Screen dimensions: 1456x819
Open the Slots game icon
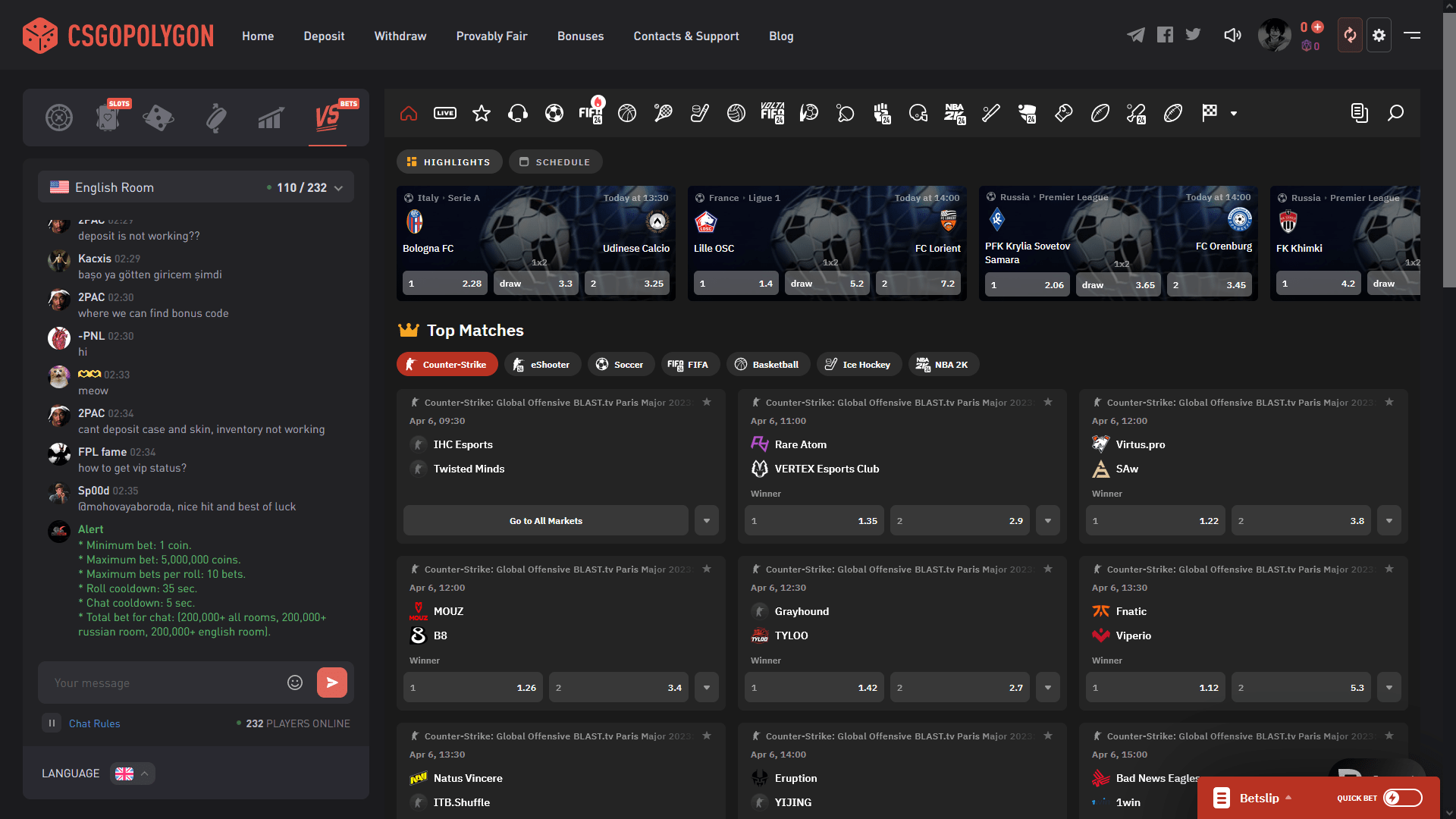point(108,116)
